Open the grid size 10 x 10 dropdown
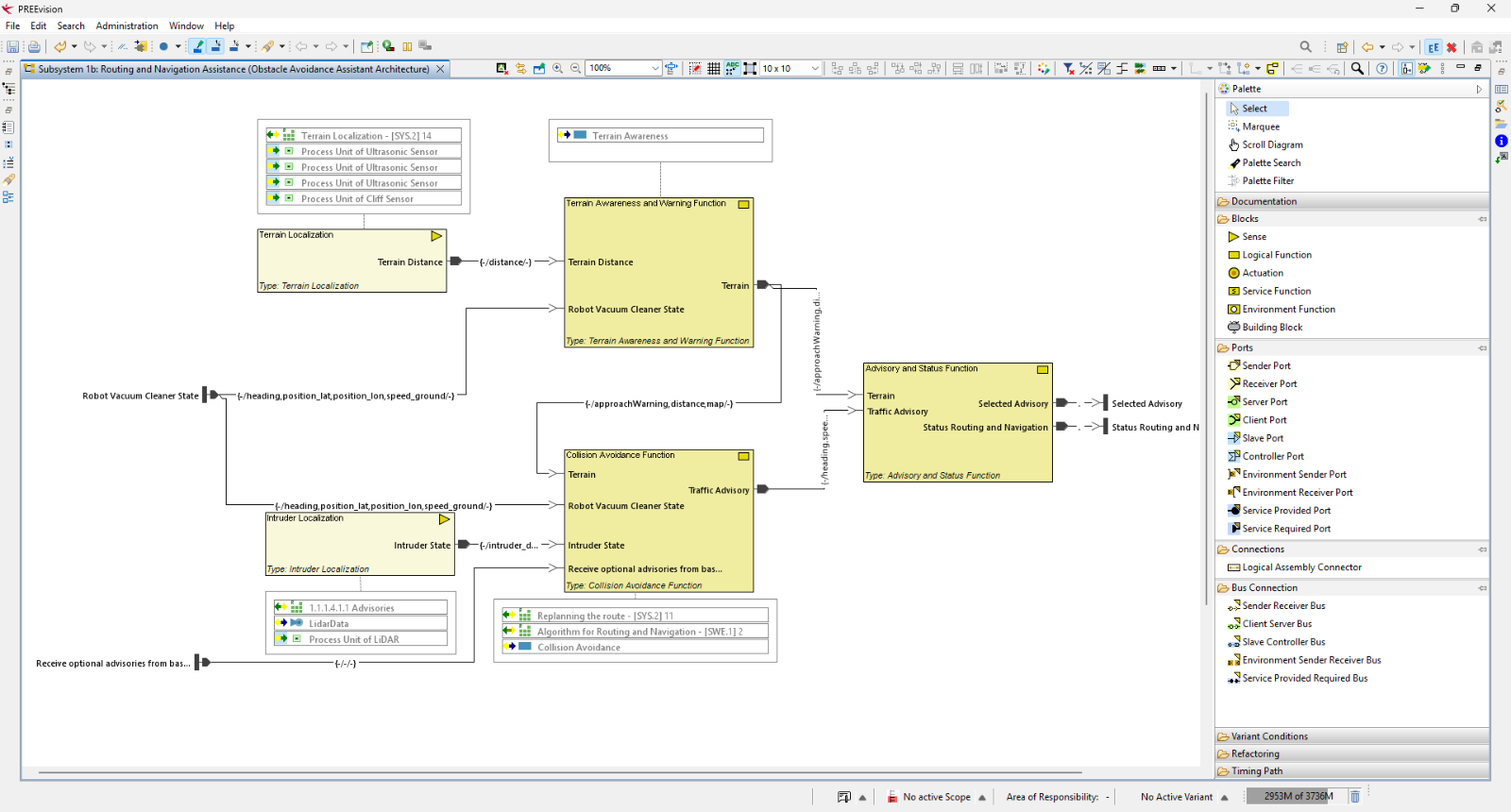Image resolution: width=1511 pixels, height=812 pixels. click(x=815, y=68)
